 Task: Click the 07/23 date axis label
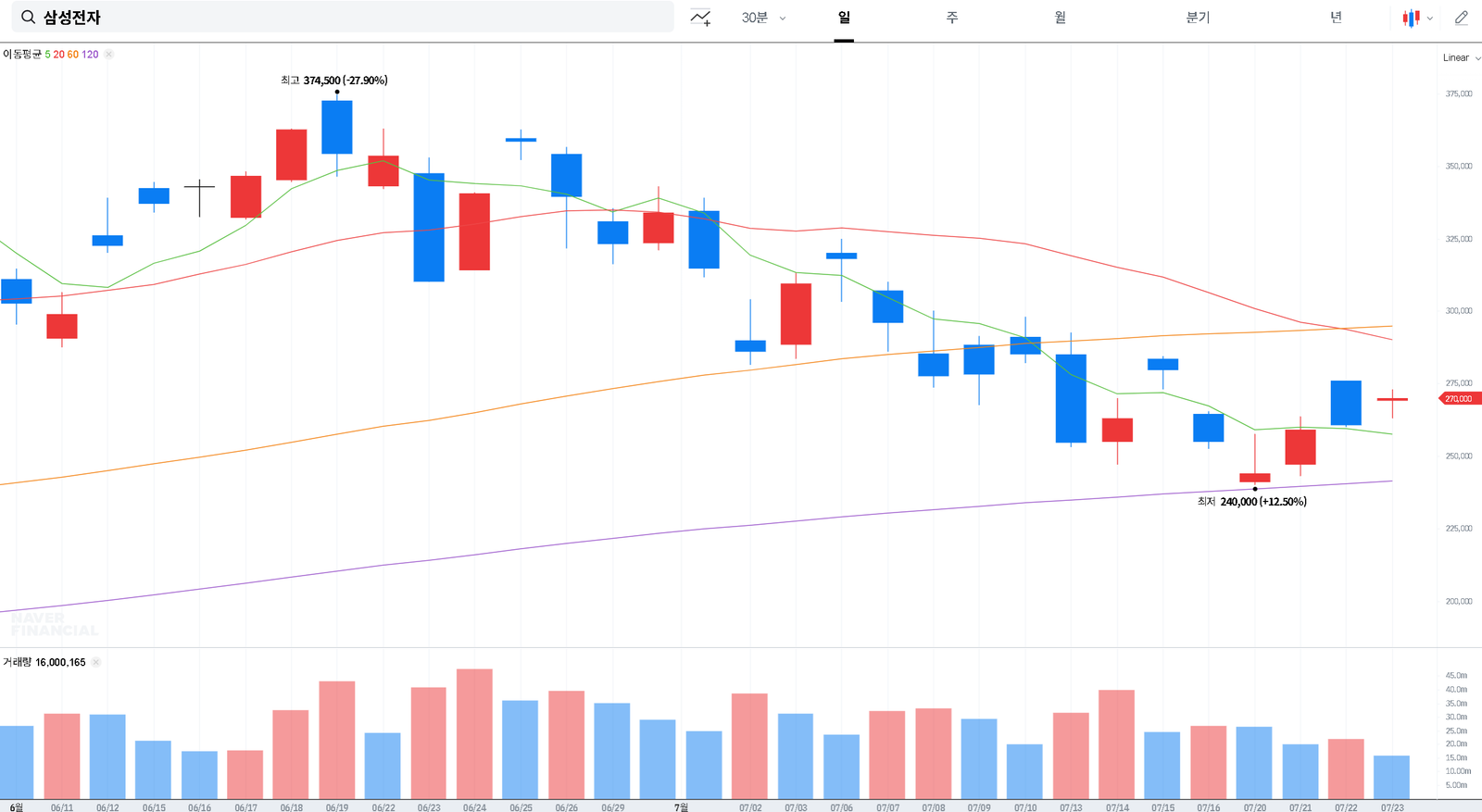point(1392,807)
